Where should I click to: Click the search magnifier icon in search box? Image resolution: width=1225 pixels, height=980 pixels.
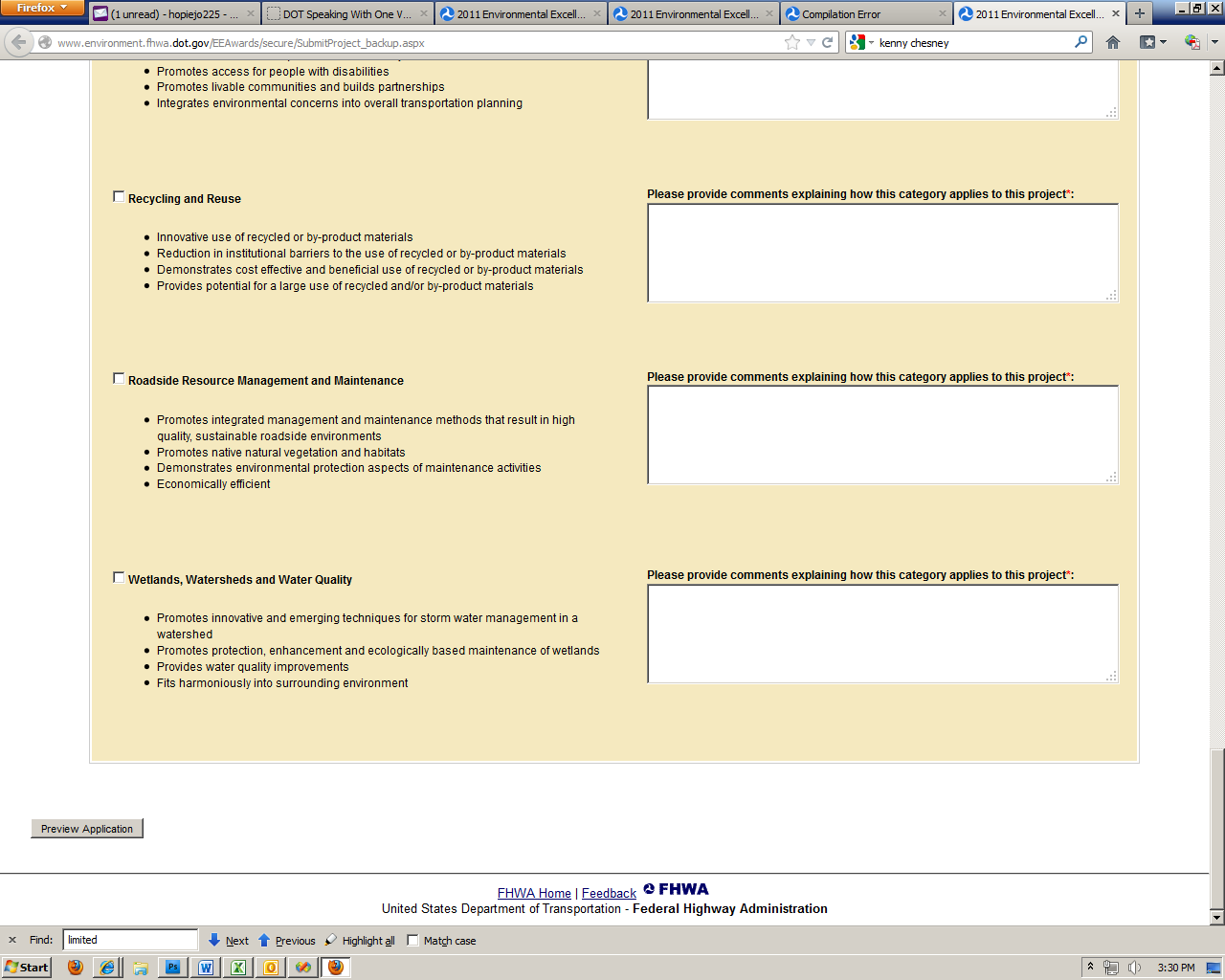pyautogui.click(x=1080, y=42)
